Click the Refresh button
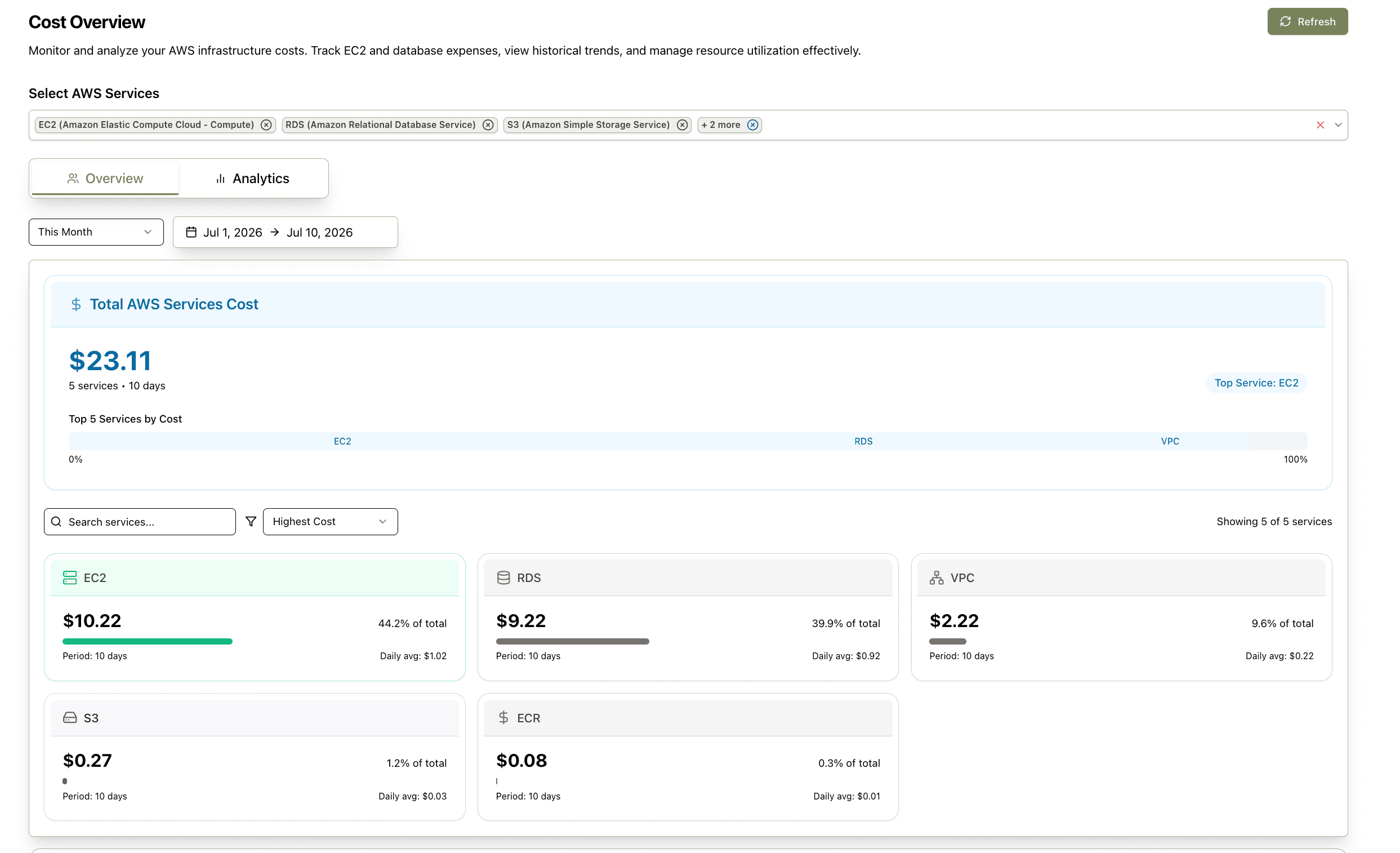1400x853 pixels. pyautogui.click(x=1308, y=21)
